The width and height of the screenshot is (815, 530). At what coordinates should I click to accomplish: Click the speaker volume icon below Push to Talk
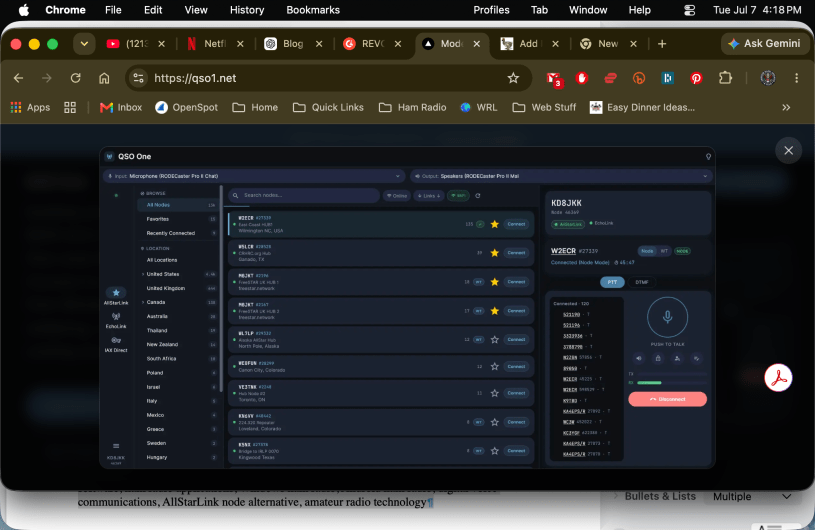pos(639,358)
